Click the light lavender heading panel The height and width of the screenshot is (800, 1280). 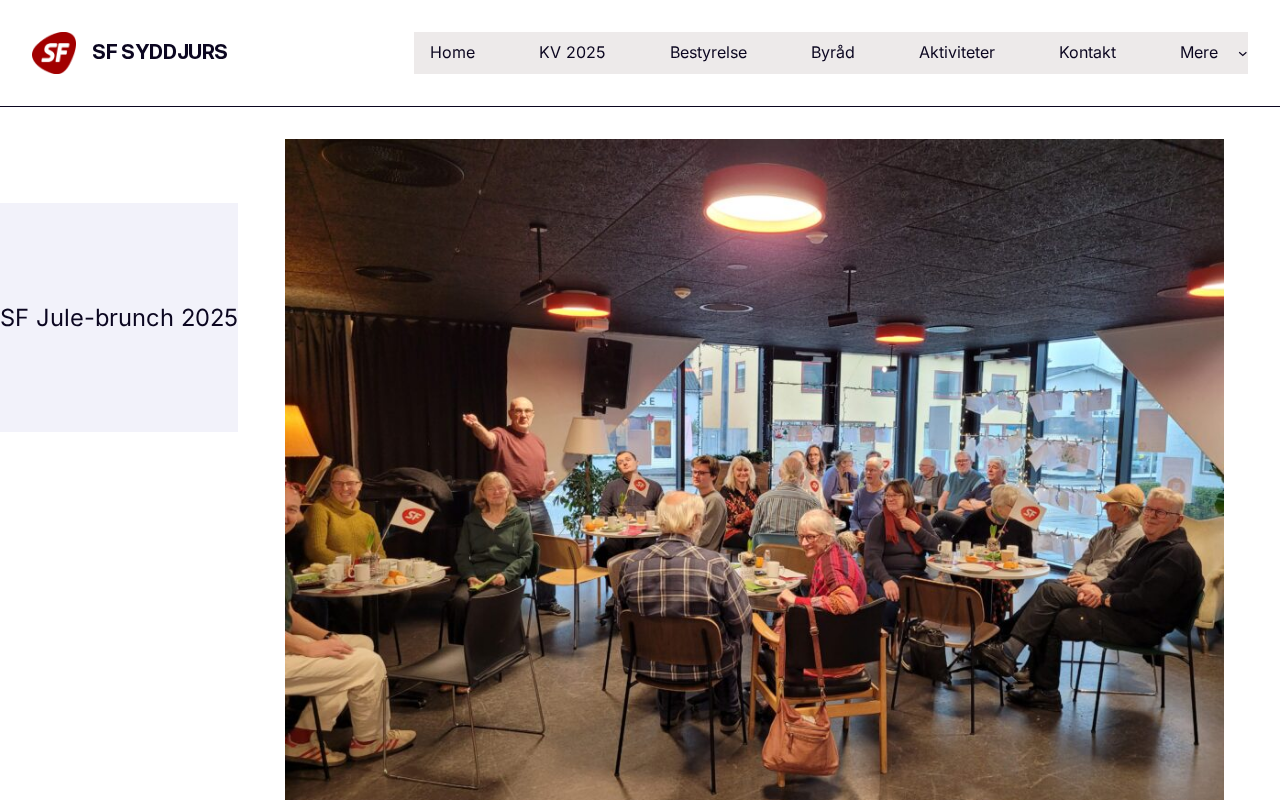click(x=119, y=317)
